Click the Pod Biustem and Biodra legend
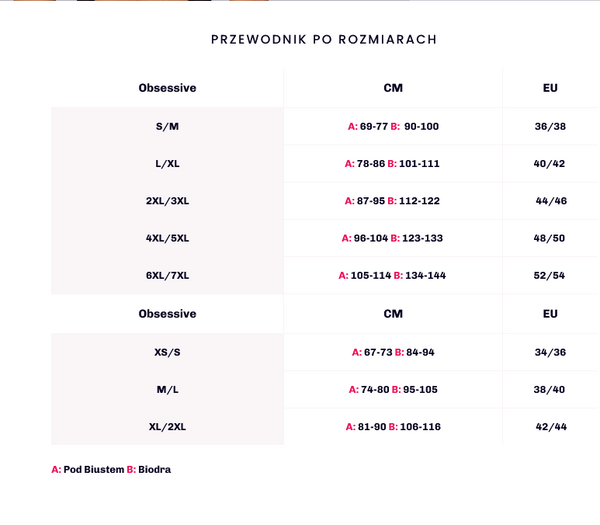The height and width of the screenshot is (525, 600). click(111, 469)
